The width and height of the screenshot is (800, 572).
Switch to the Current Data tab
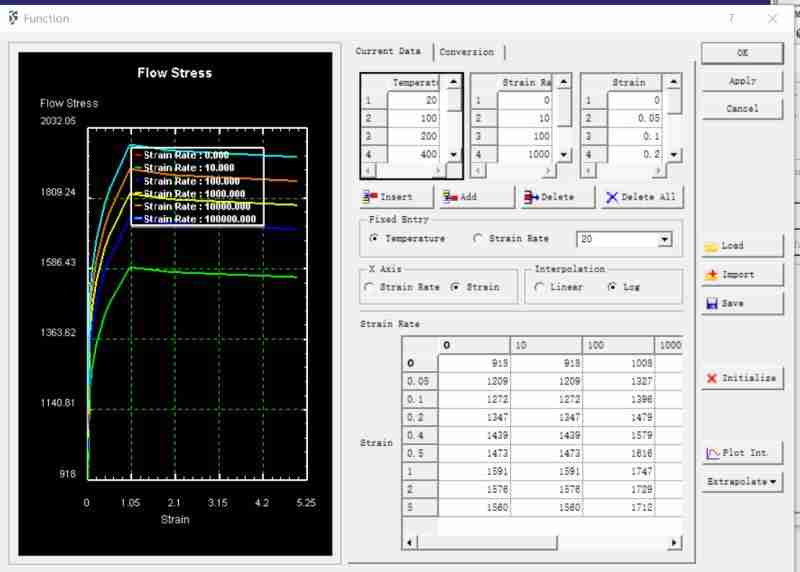tap(389, 52)
